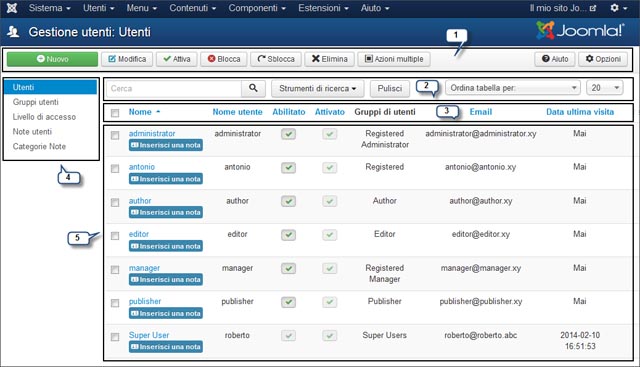Sort by the Attivato column header

coord(330,112)
